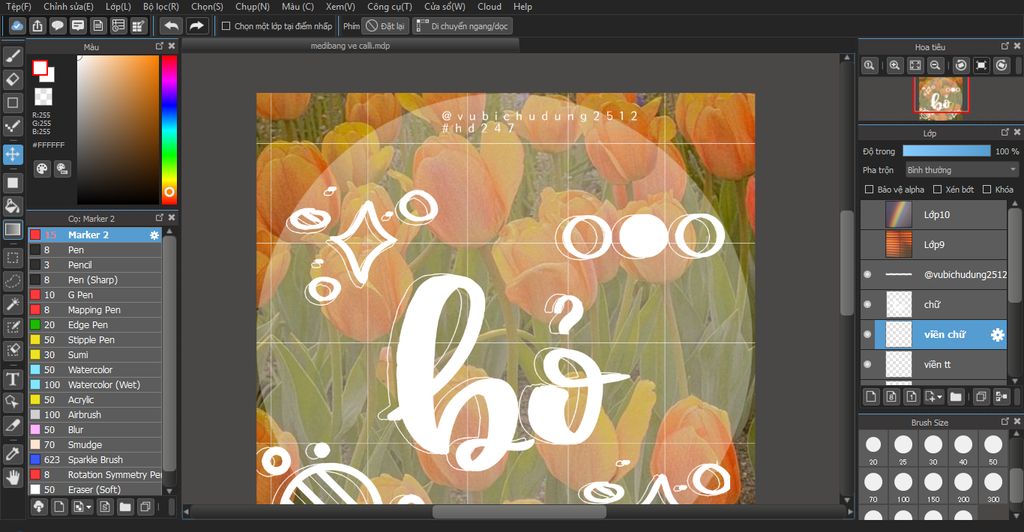Viewport: 1024px width, 532px height.
Task: Toggle visibility of the viền chữ layer
Action: pos(867,334)
